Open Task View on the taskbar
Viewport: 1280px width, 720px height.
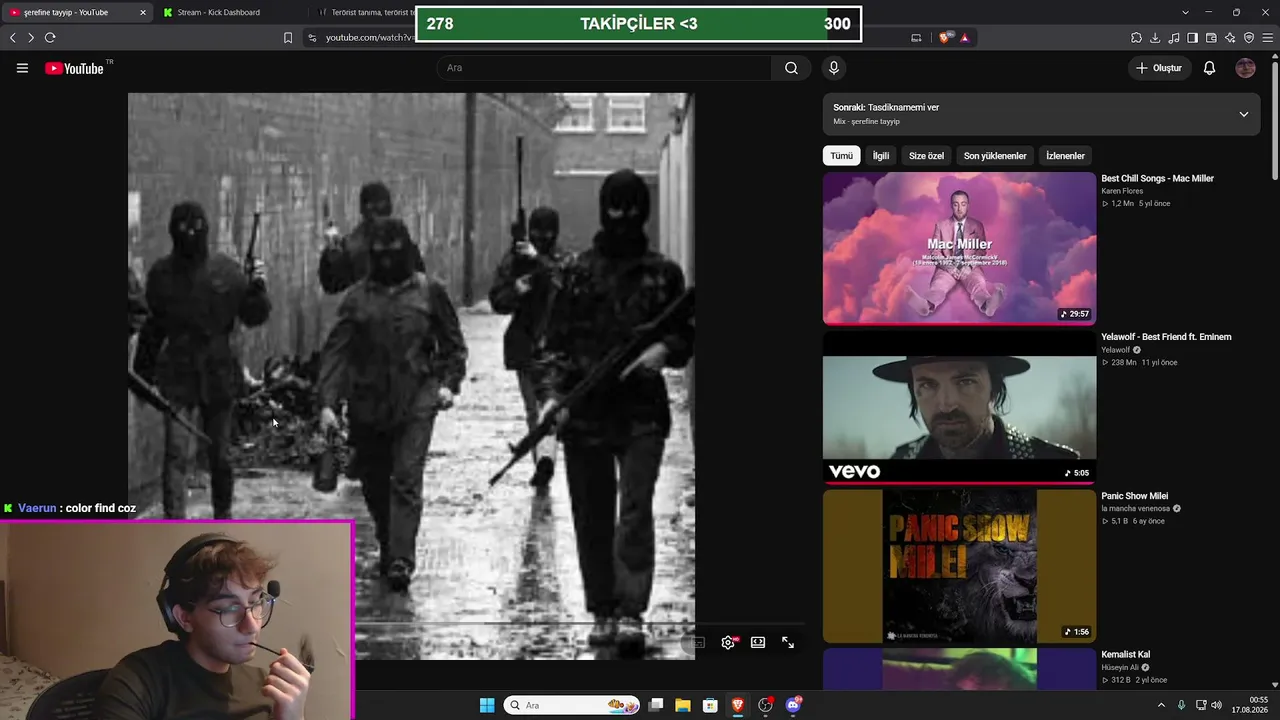pos(656,705)
